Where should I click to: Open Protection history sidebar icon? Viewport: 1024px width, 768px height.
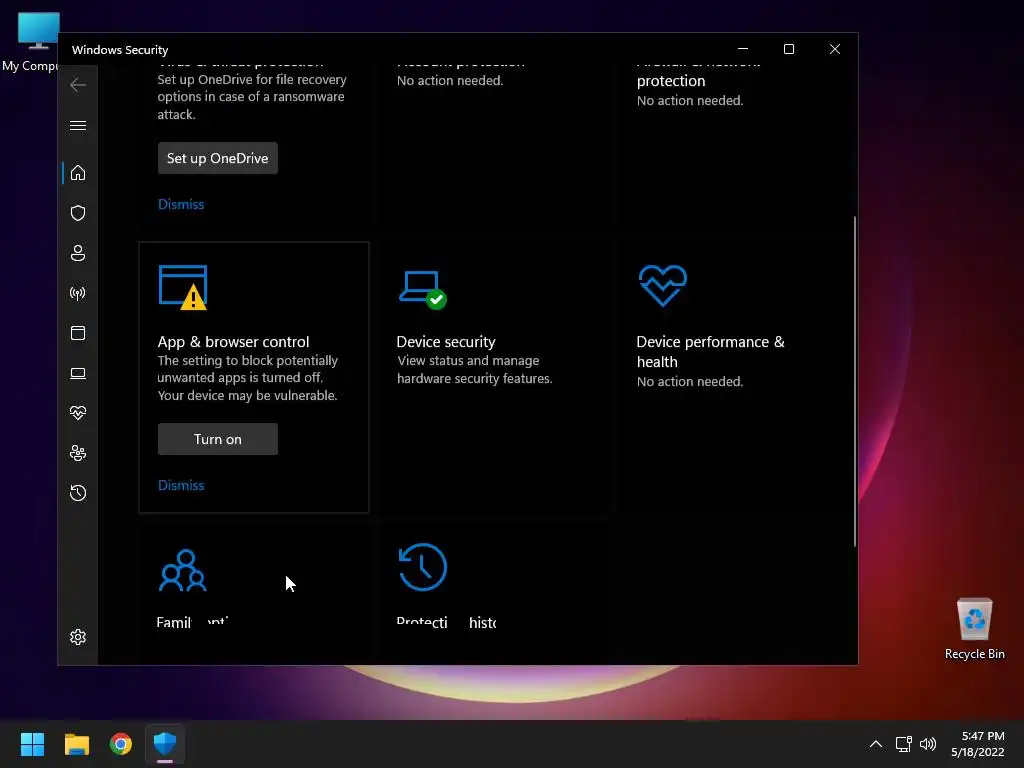point(78,493)
